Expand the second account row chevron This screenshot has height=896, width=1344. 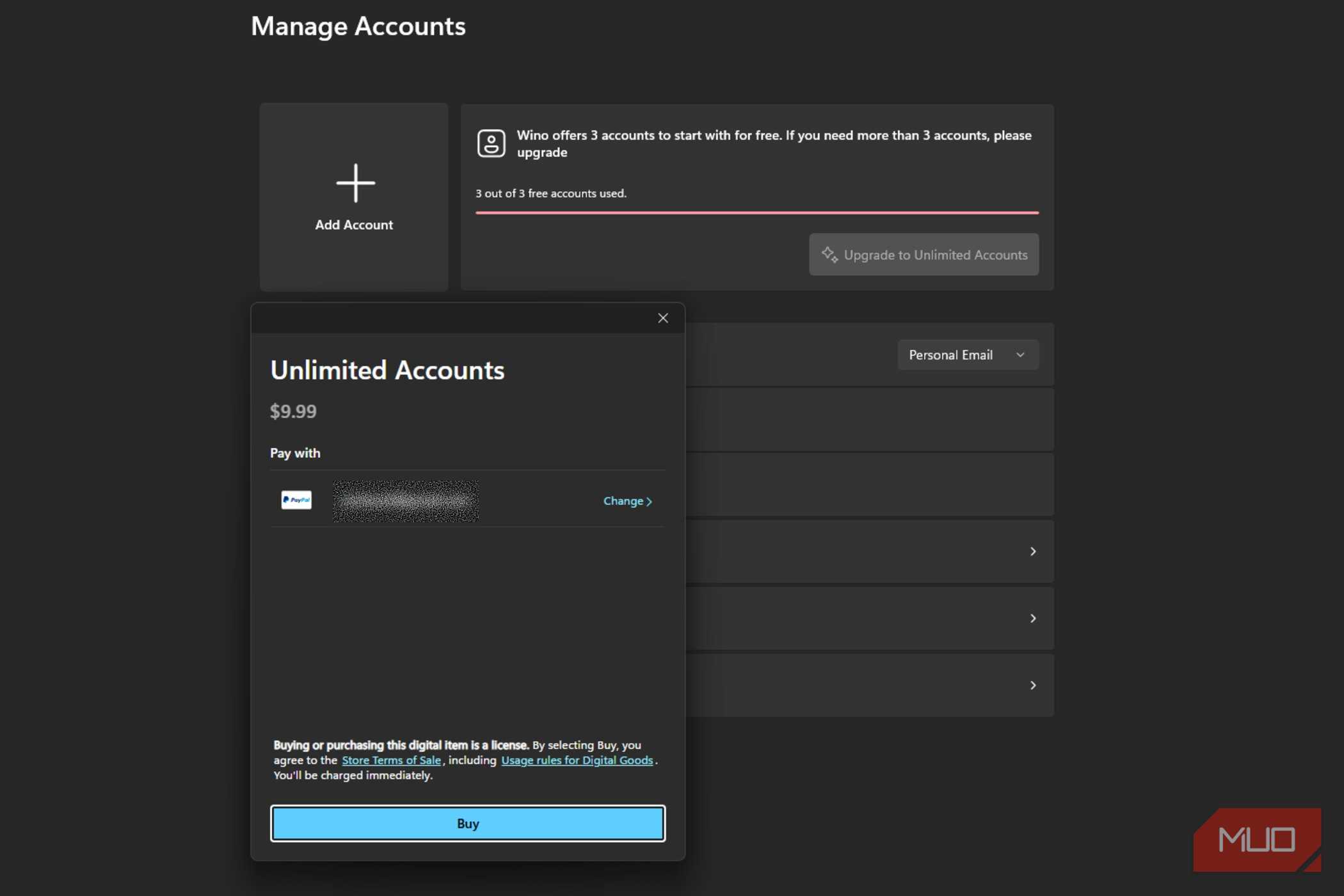[x=1032, y=618]
